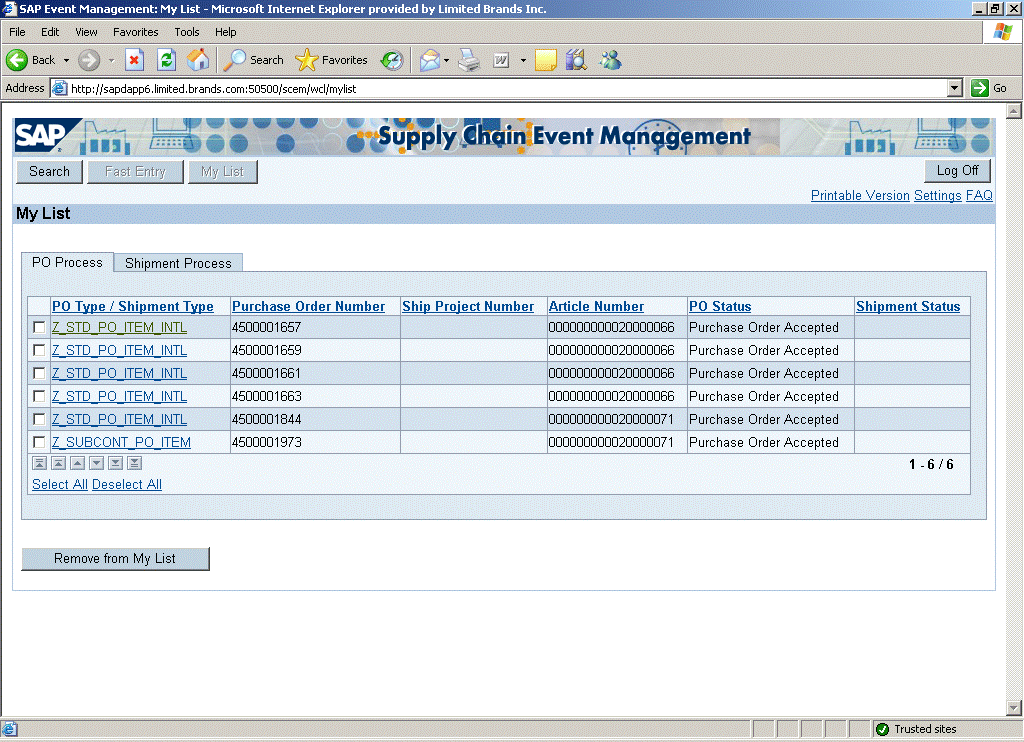Screen dimensions: 1024x742
Task: Click the Select All link
Action: (x=59, y=484)
